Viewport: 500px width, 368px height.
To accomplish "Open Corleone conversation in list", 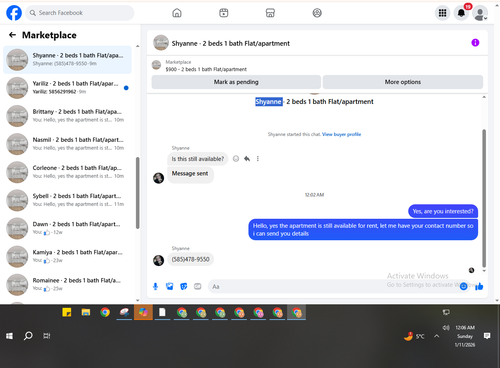I will (x=67, y=172).
